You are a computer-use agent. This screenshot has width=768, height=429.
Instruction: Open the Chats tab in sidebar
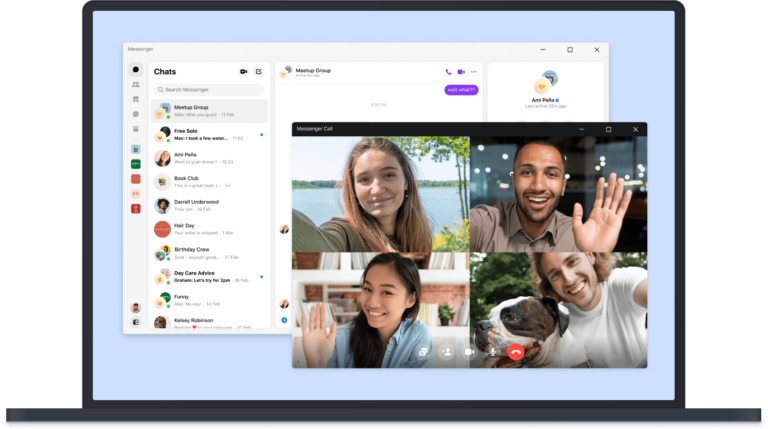[136, 70]
